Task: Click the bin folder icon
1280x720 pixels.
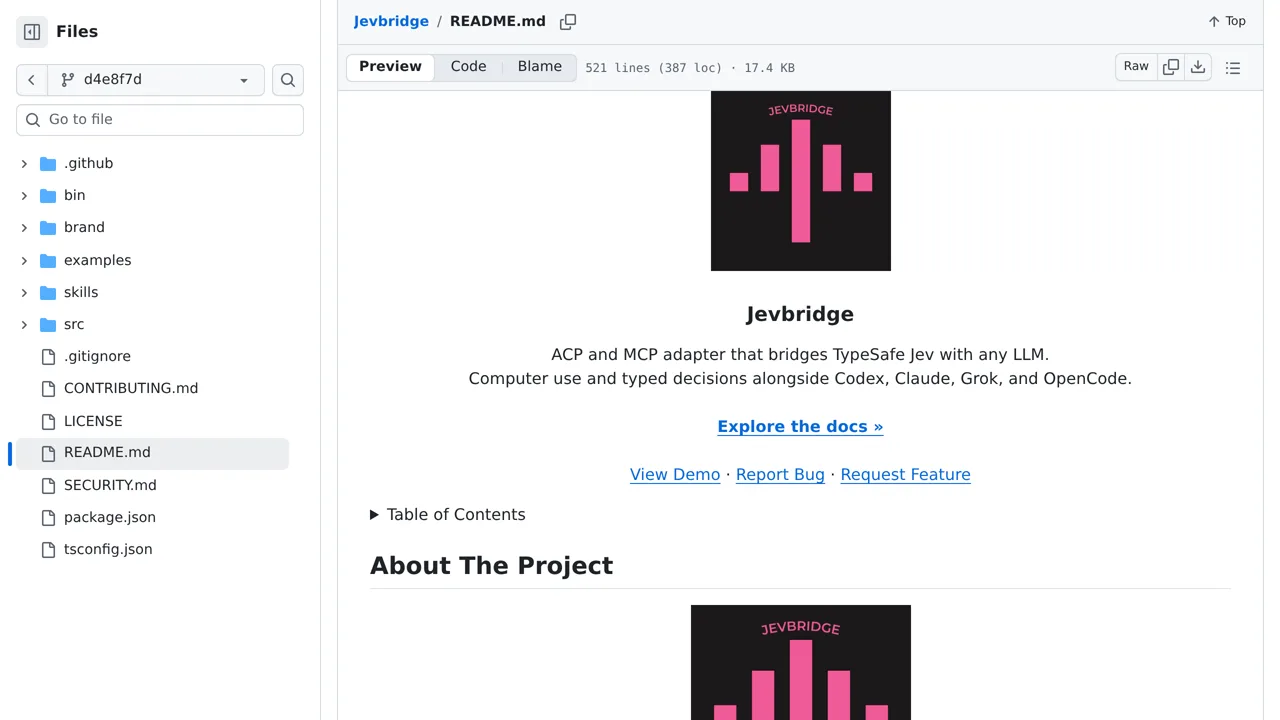Action: (48, 195)
